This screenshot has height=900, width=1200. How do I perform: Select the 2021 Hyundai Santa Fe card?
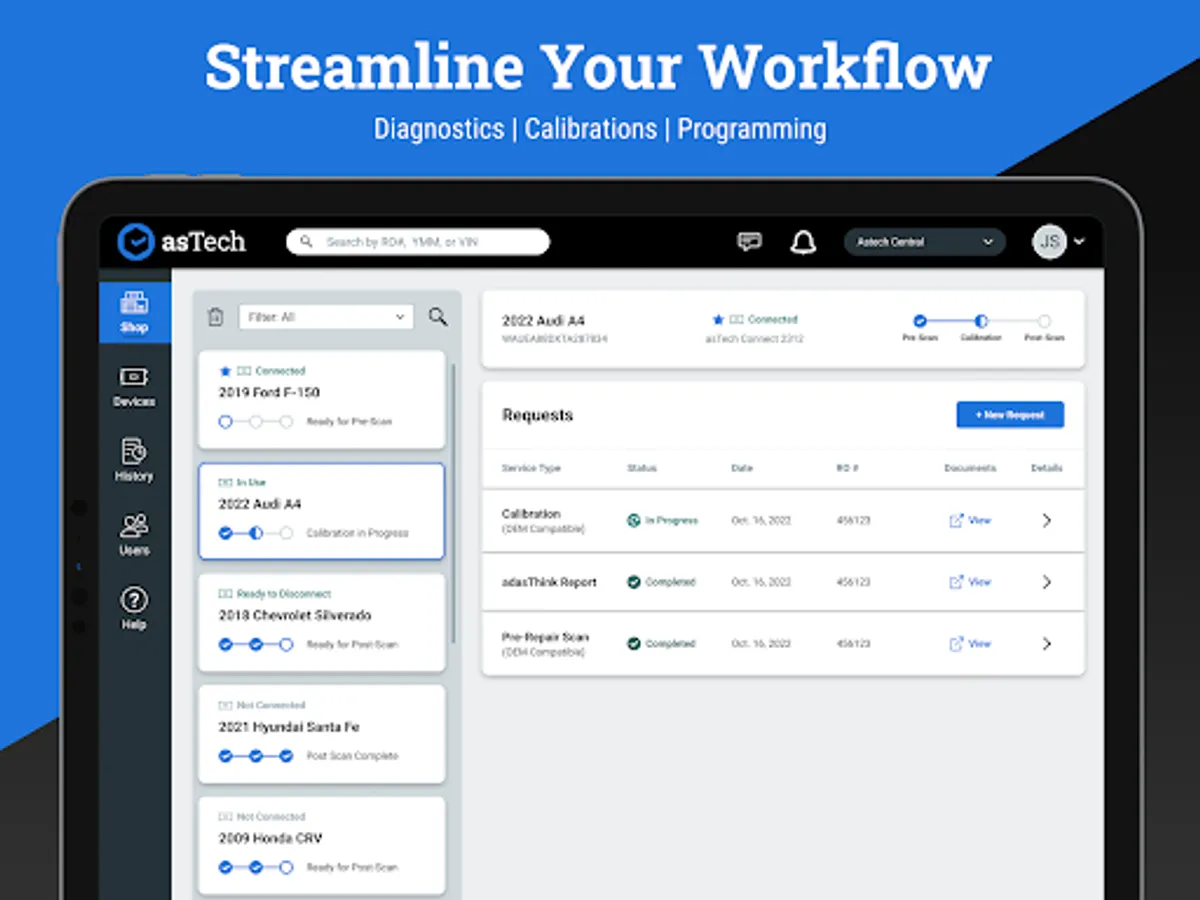point(322,734)
